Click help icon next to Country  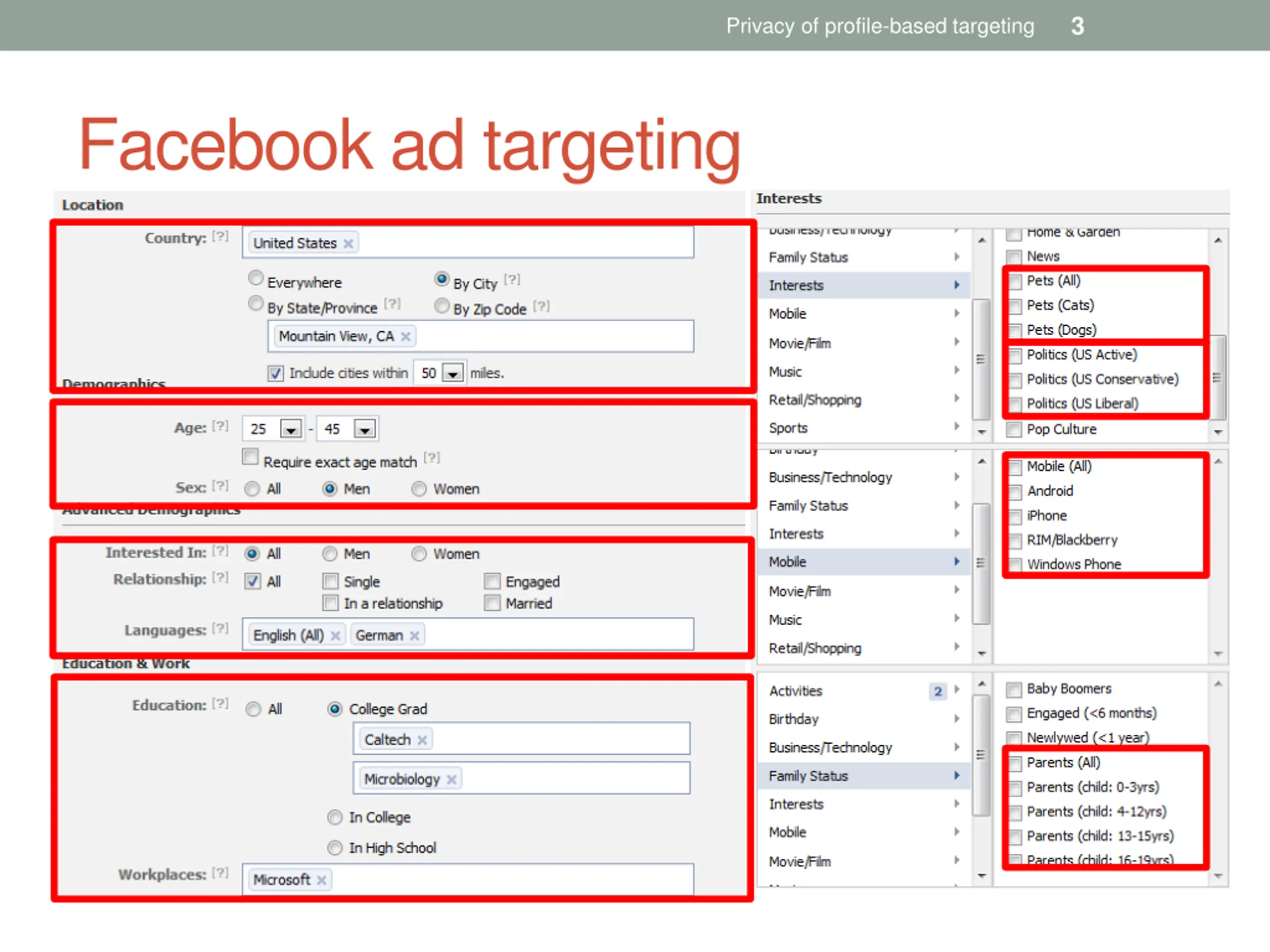click(x=220, y=237)
